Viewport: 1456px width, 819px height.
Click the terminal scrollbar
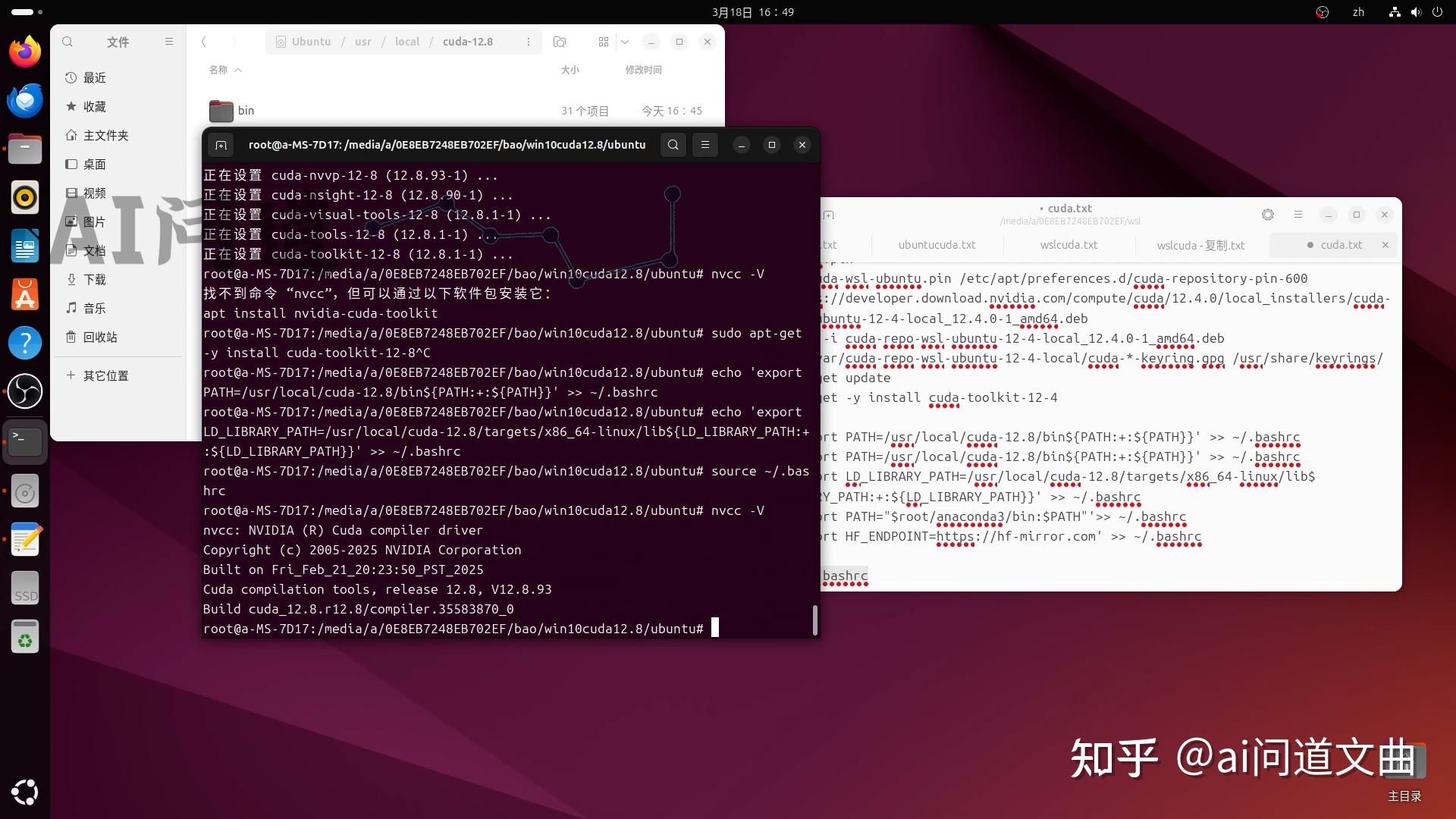point(814,620)
